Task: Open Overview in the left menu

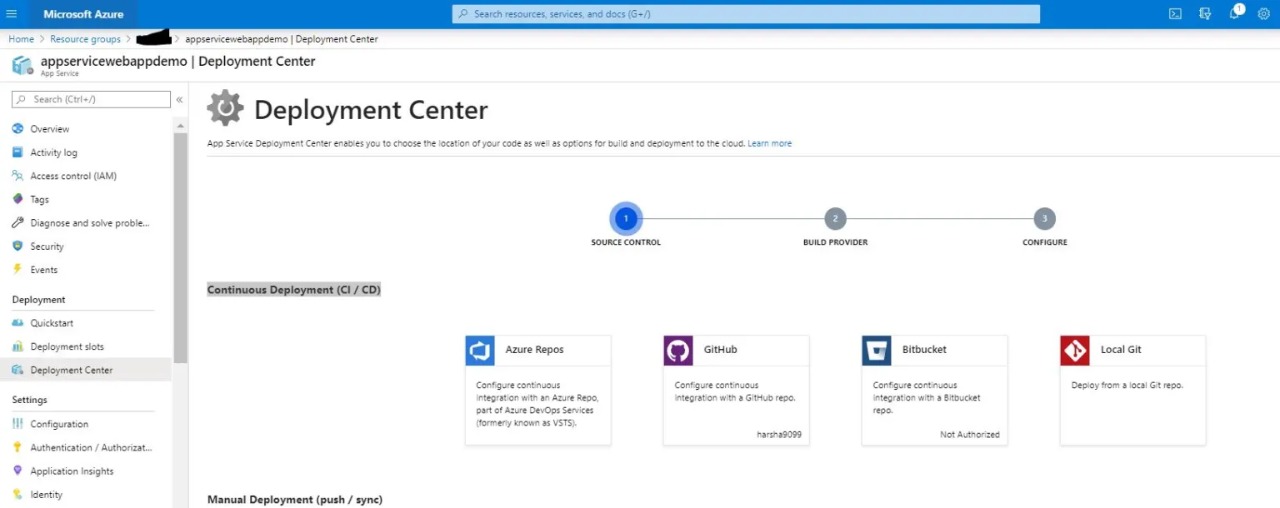Action: tap(50, 129)
